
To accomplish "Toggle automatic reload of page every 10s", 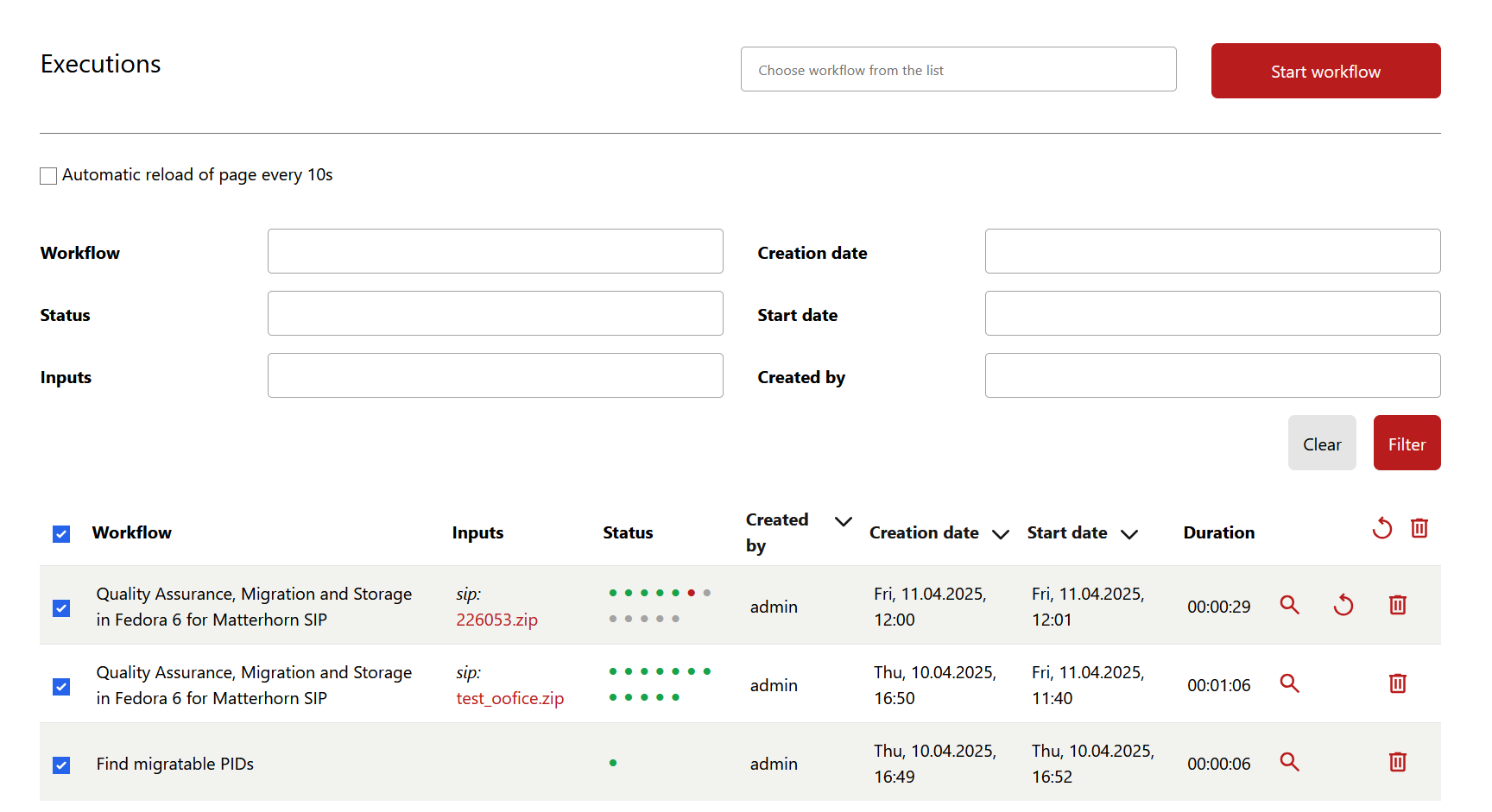I will pyautogui.click(x=48, y=176).
